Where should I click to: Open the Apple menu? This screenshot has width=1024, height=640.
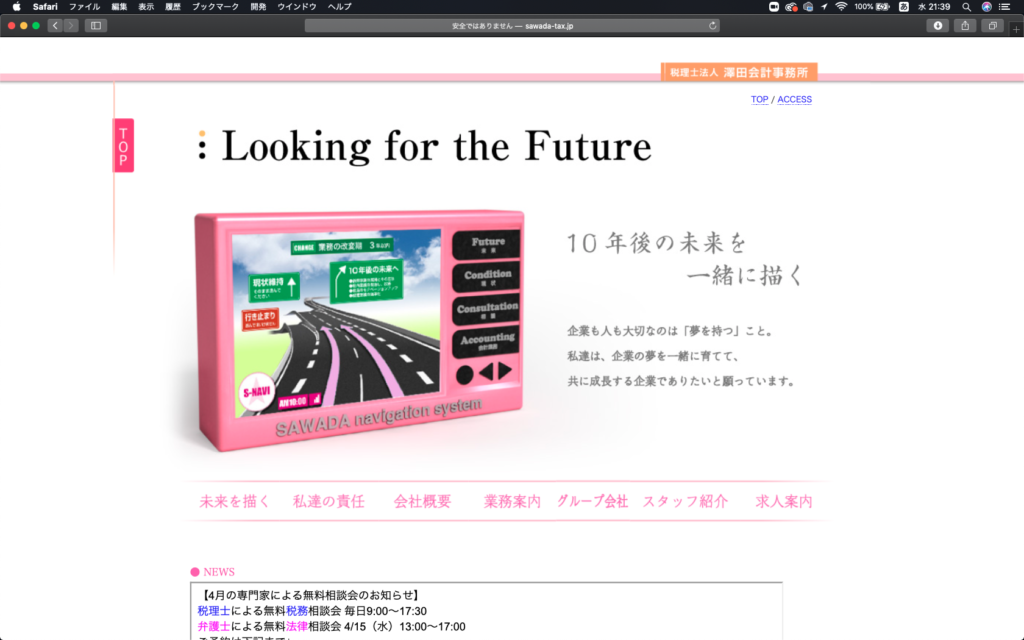[16, 7]
